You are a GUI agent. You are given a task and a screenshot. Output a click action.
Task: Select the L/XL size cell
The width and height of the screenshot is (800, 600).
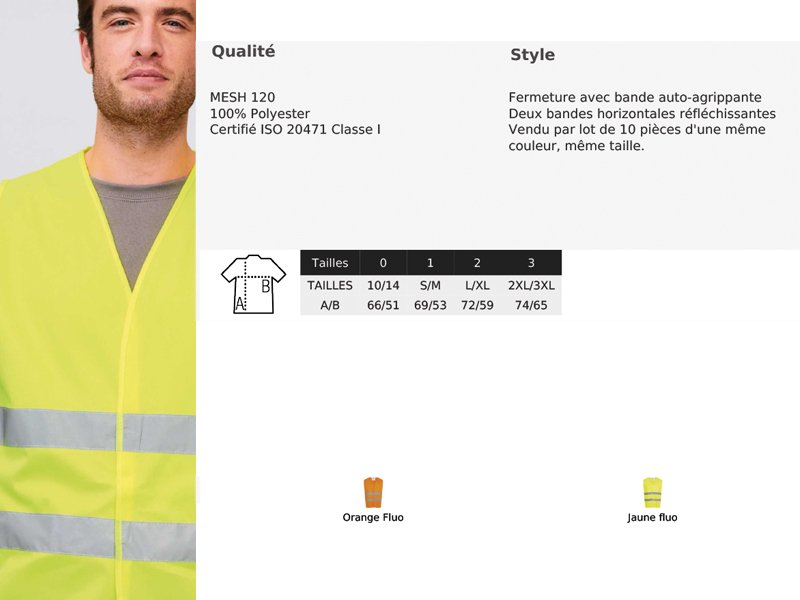(477, 286)
